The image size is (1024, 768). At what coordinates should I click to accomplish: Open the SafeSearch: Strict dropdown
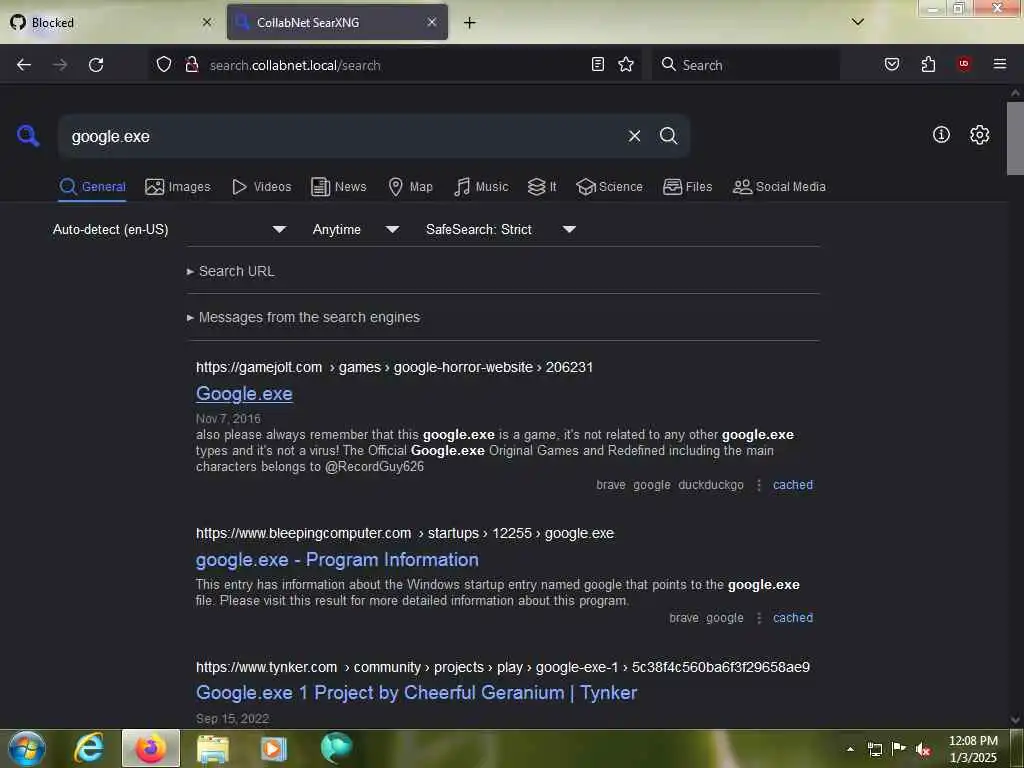point(500,229)
